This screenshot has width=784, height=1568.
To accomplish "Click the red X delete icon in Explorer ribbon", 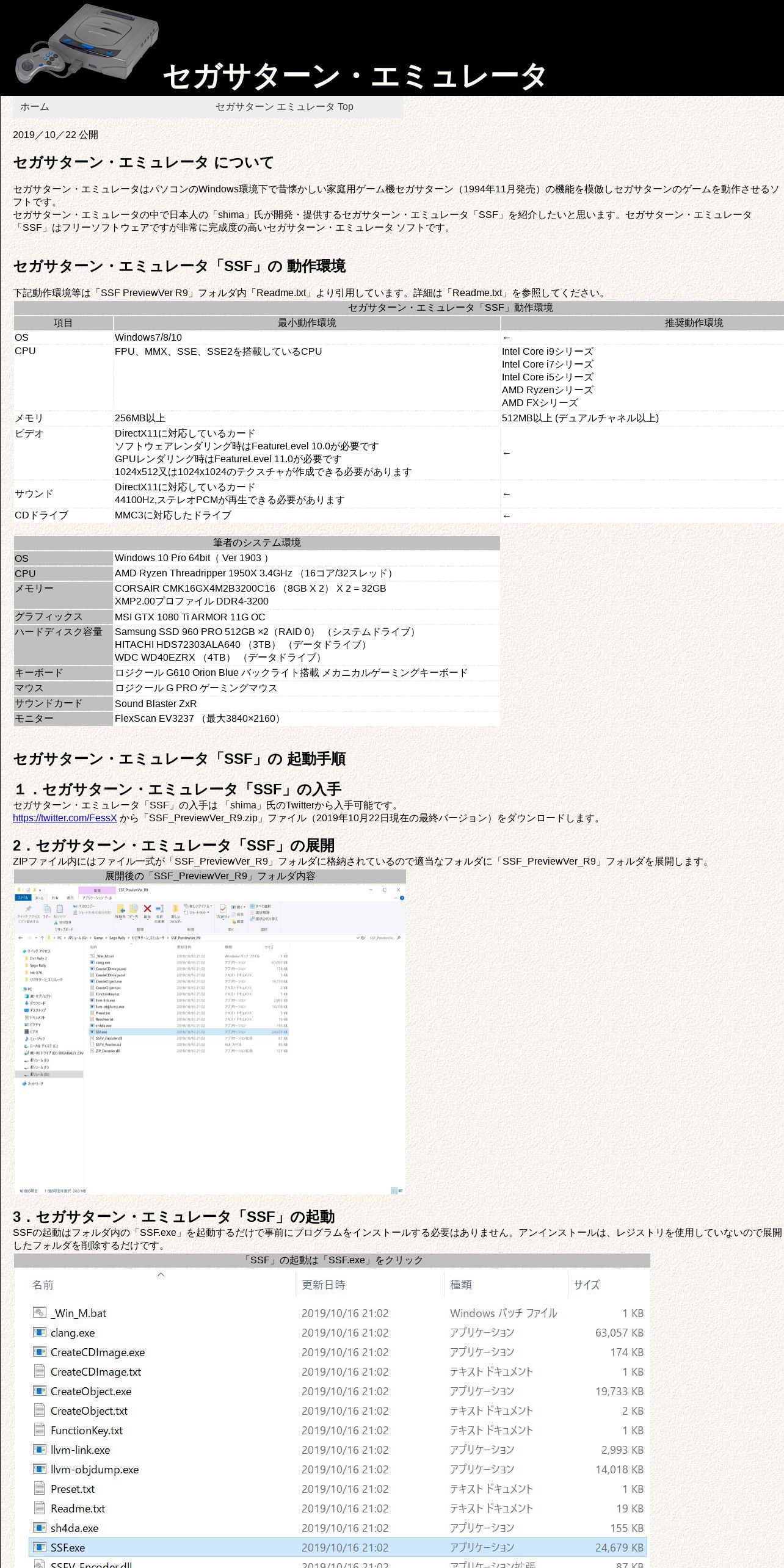I will tap(147, 909).
